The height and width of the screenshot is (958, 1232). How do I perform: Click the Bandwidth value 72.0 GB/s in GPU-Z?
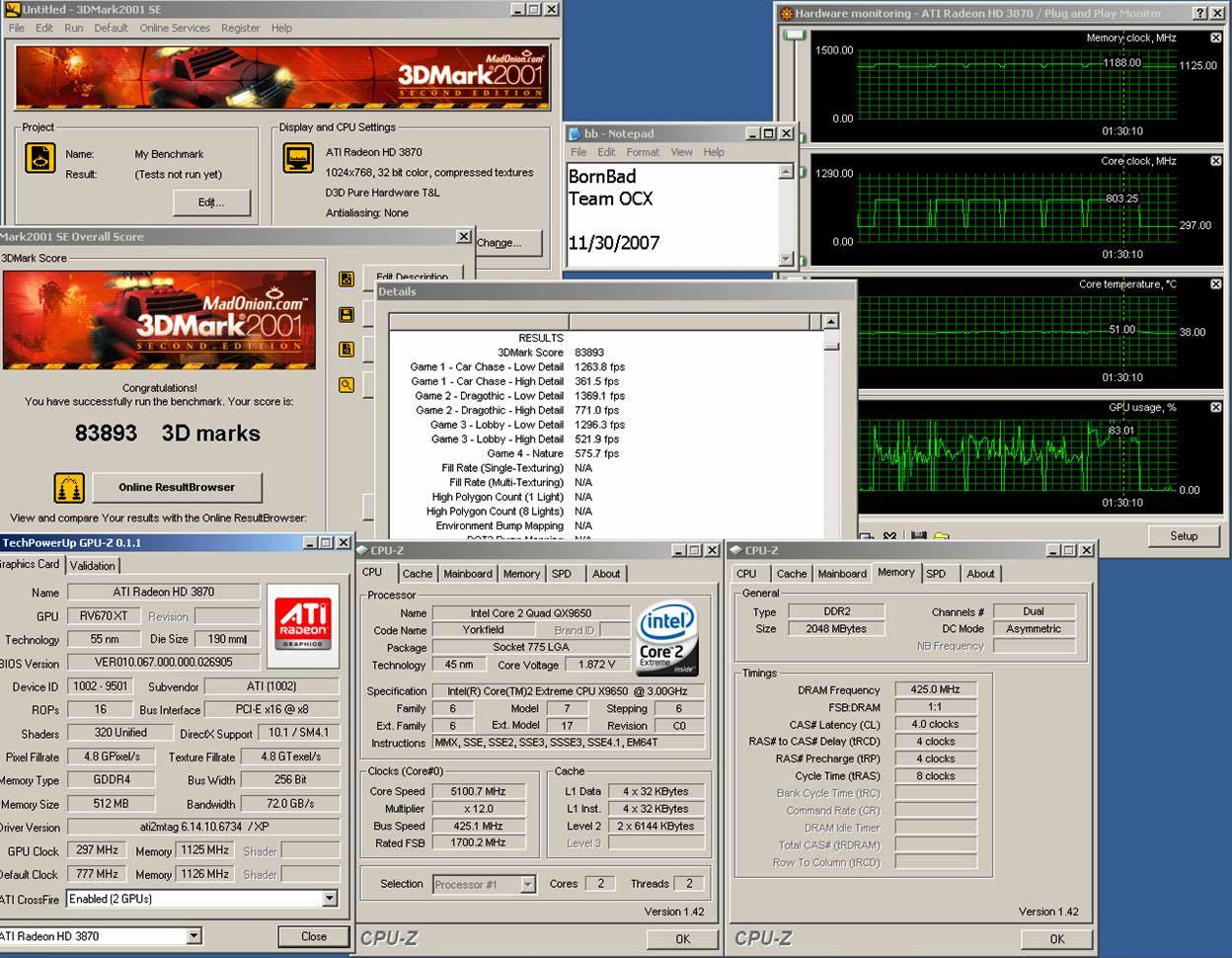[x=290, y=804]
